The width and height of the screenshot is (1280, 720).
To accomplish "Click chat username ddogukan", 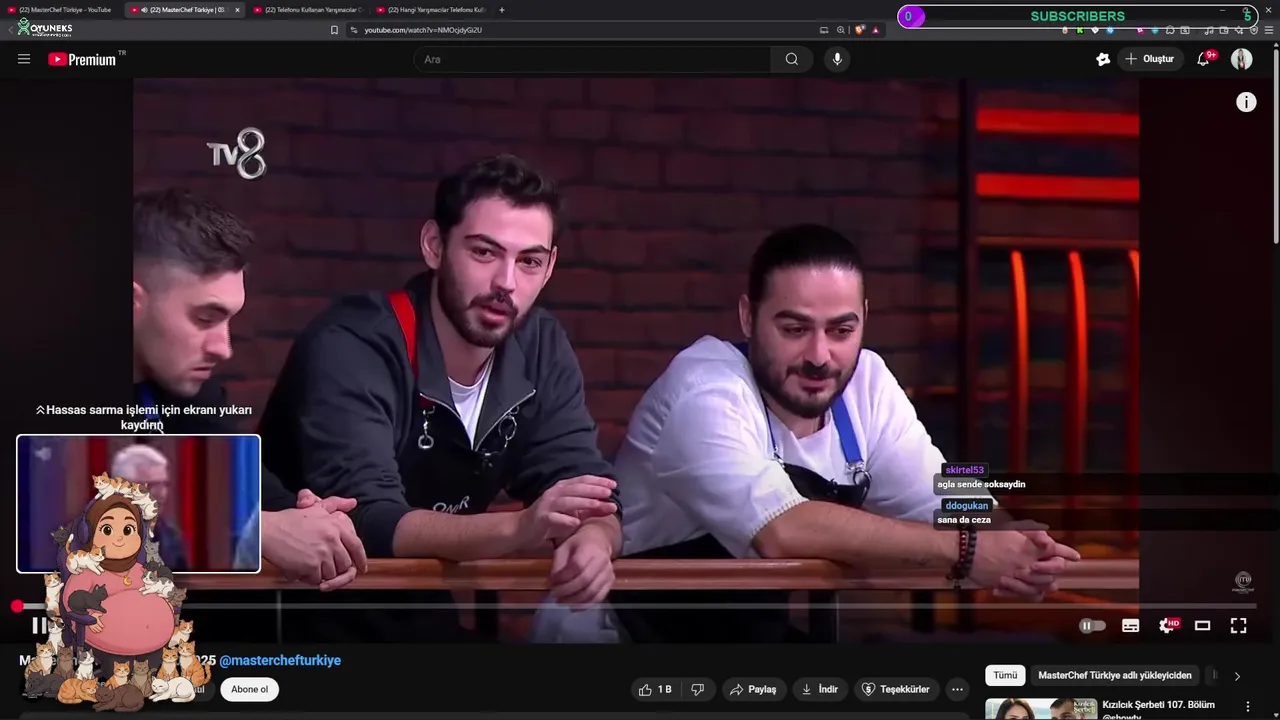I will pos(966,506).
